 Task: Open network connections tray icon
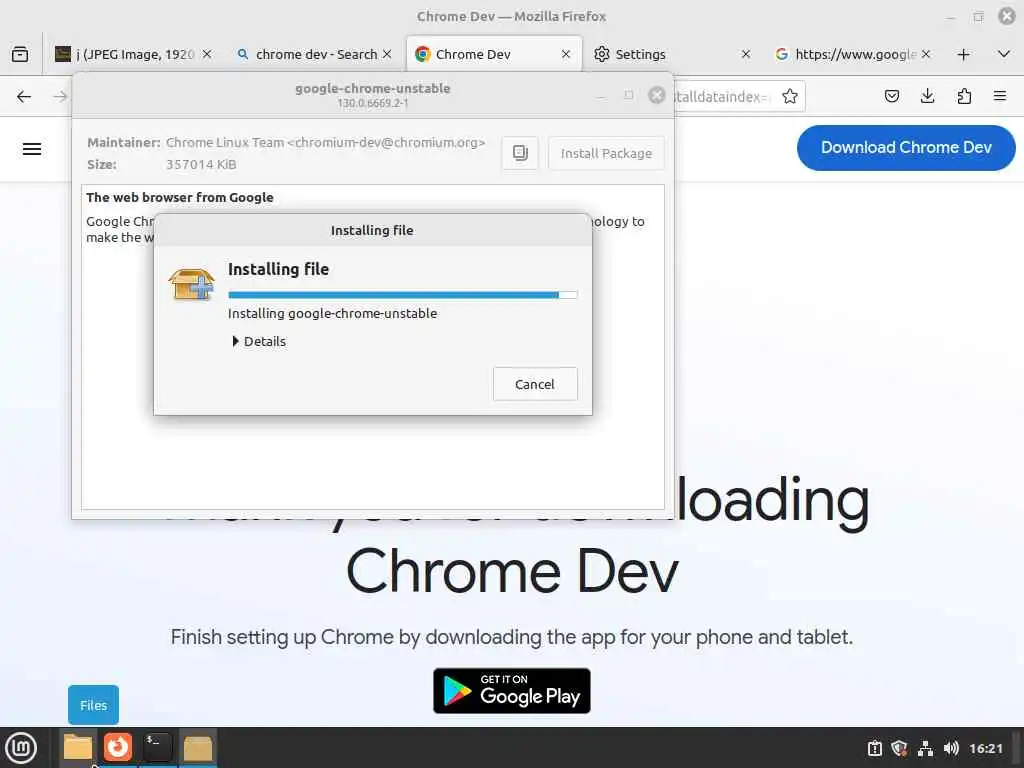pyautogui.click(x=925, y=748)
